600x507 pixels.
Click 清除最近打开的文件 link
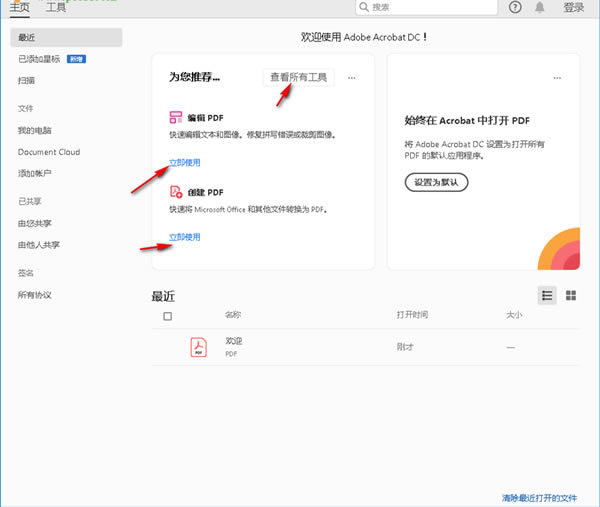coord(540,498)
